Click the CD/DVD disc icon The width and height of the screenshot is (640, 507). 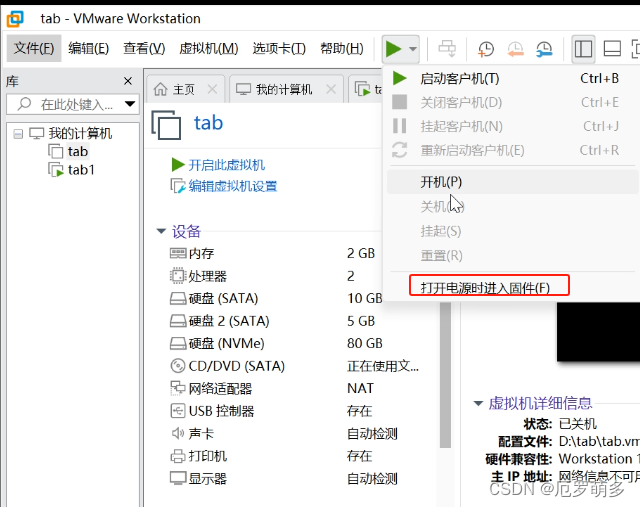[x=178, y=366]
